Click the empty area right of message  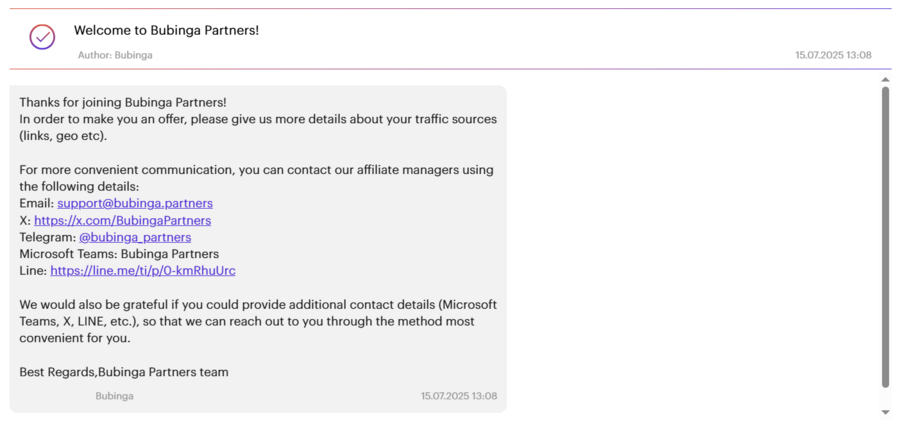pyautogui.click(x=692, y=247)
